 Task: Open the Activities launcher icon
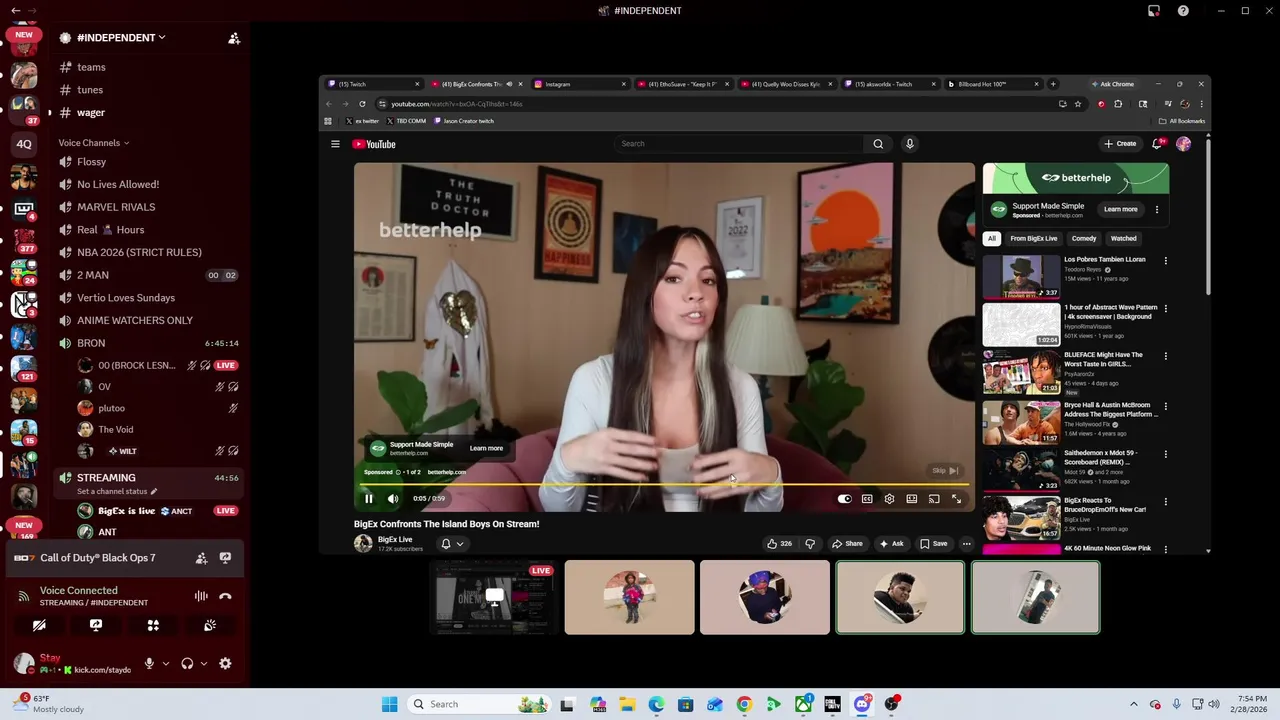[153, 625]
